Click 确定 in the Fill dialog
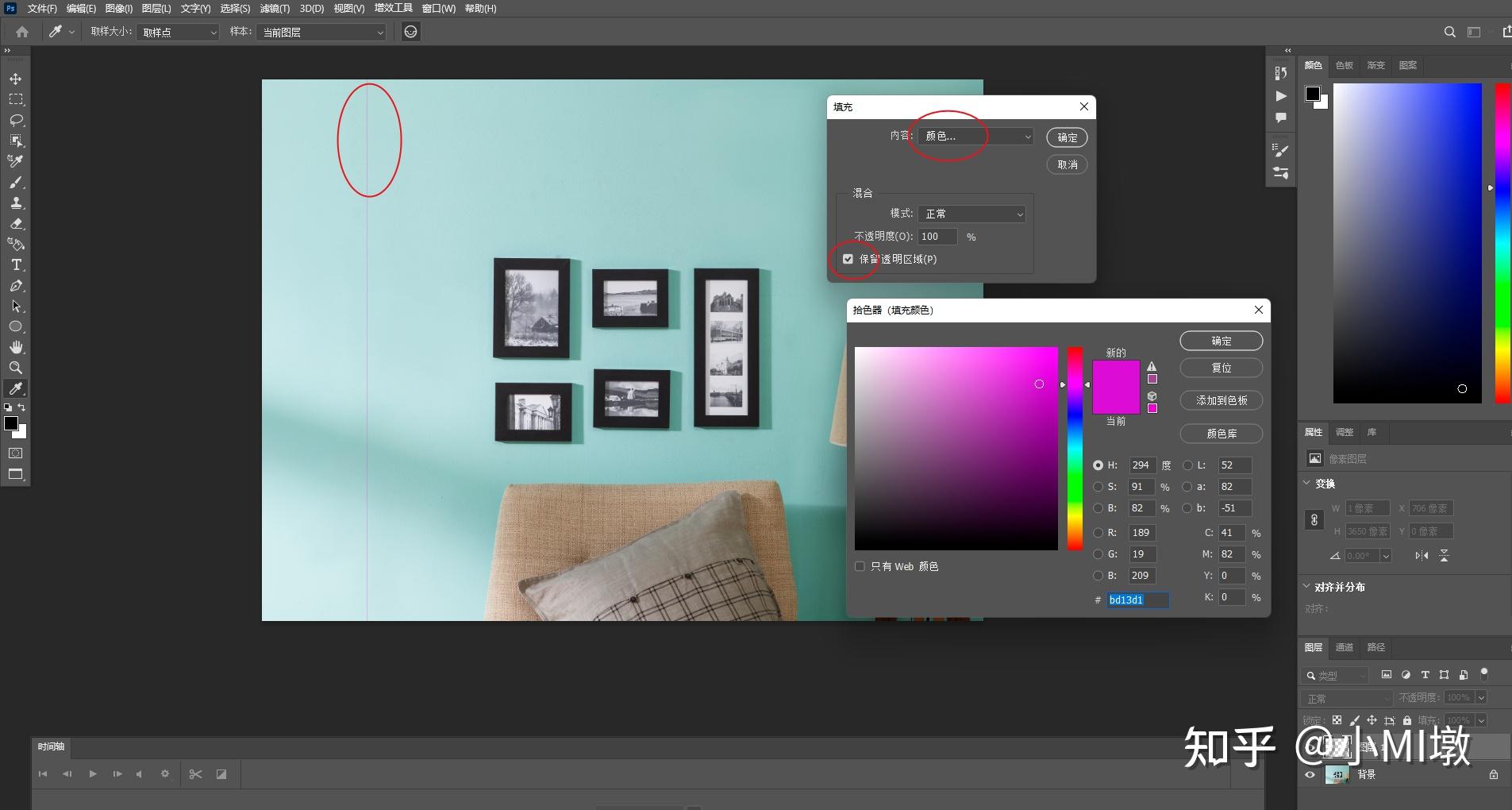Image resolution: width=1512 pixels, height=810 pixels. [x=1068, y=137]
